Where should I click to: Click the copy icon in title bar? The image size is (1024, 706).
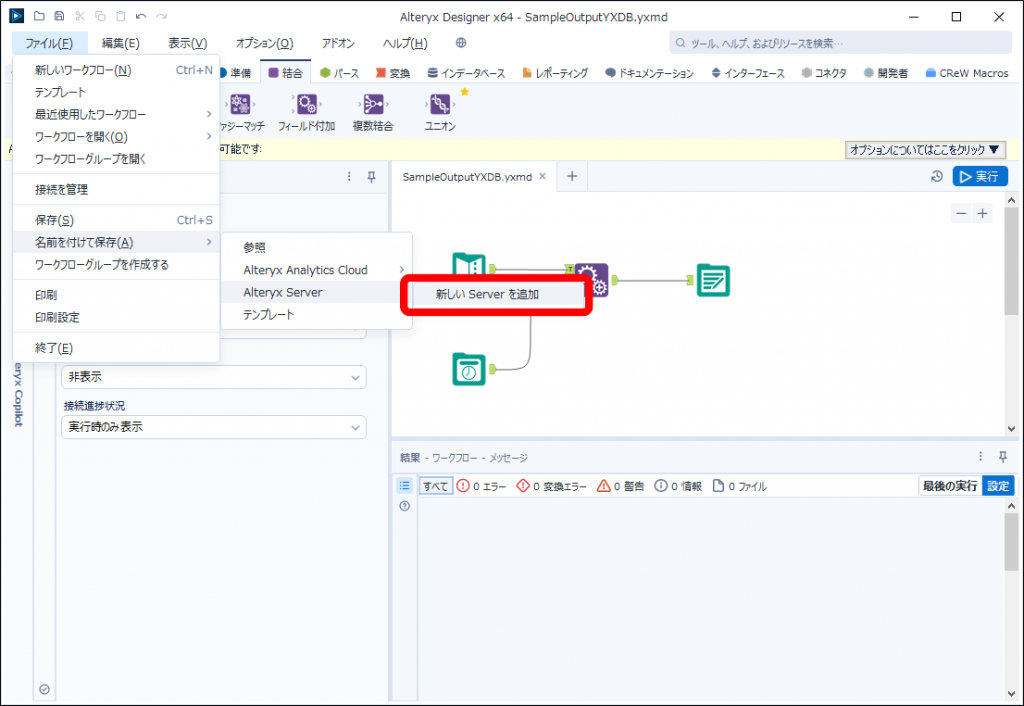(x=100, y=16)
